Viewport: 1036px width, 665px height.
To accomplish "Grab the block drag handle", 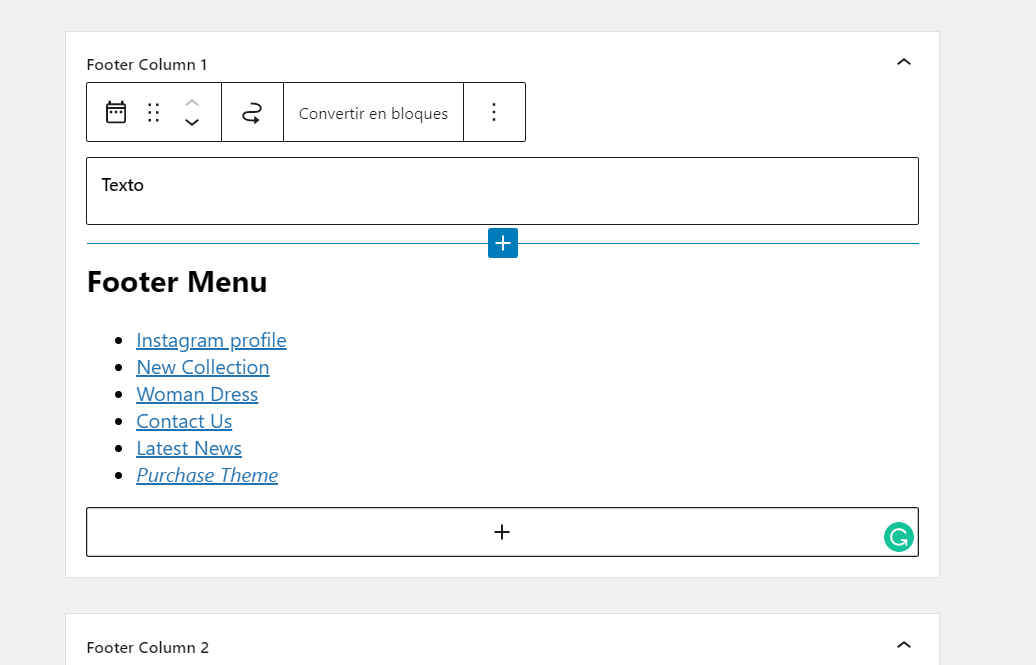I will tap(154, 112).
